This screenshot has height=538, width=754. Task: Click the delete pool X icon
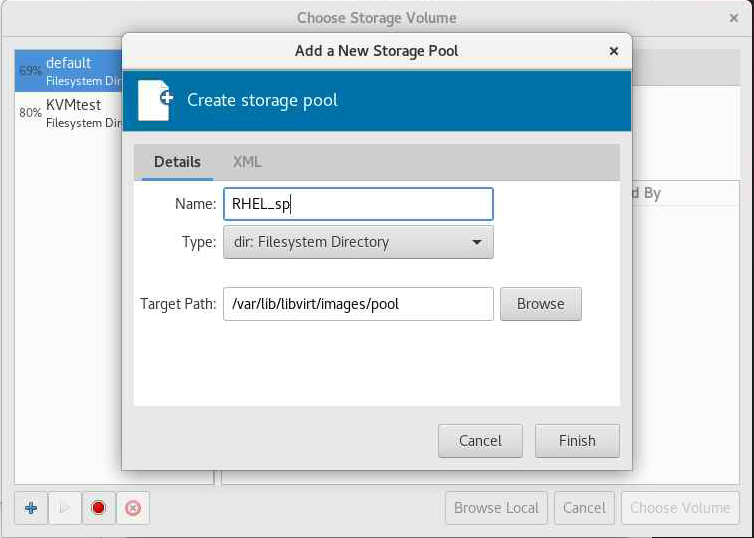coord(132,508)
